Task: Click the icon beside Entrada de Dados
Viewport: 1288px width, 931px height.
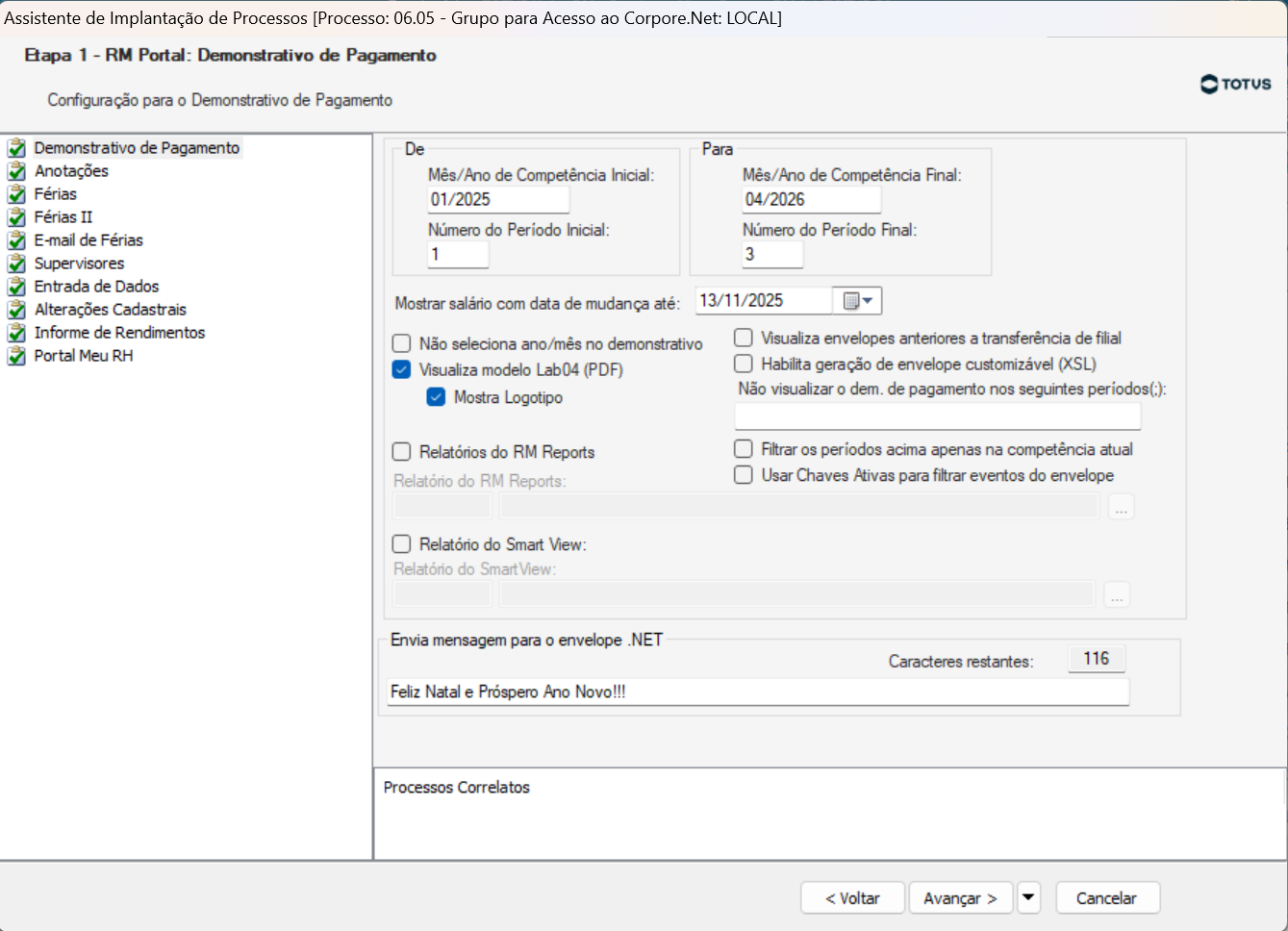Action: pos(16,287)
